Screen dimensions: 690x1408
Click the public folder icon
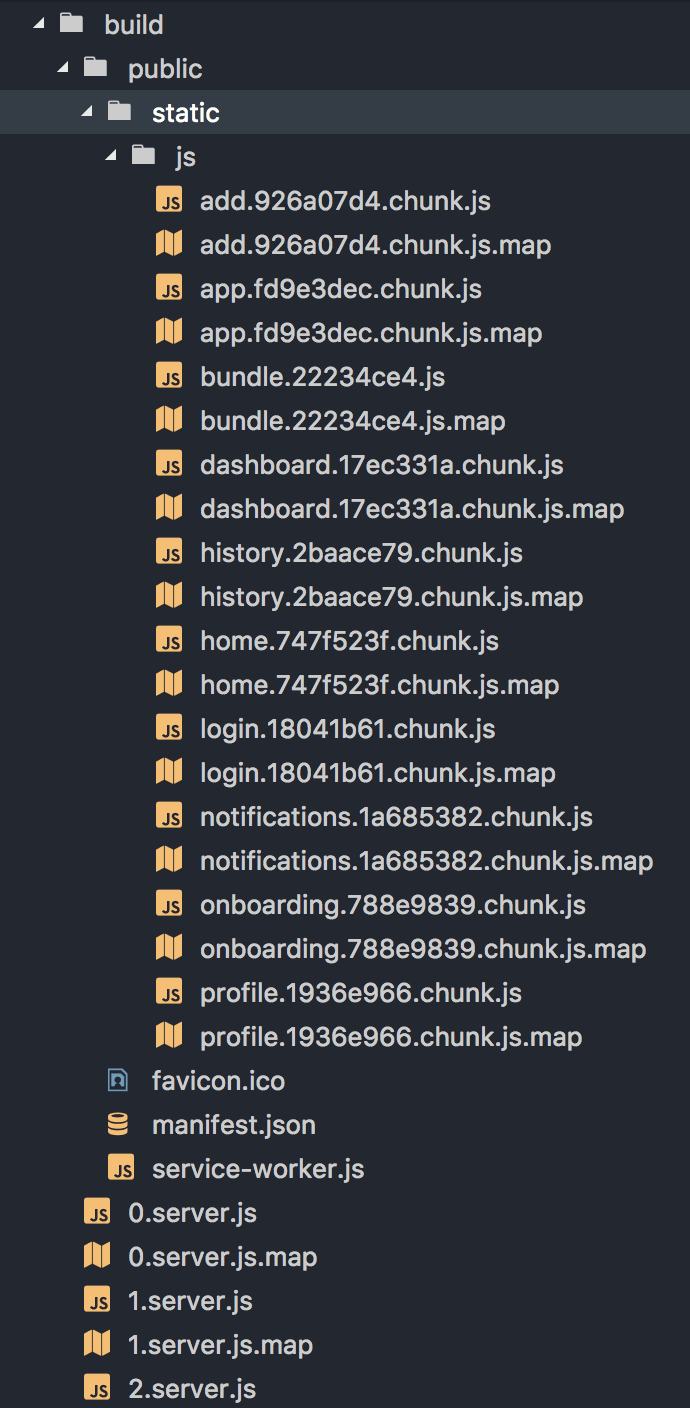pyautogui.click(x=96, y=67)
